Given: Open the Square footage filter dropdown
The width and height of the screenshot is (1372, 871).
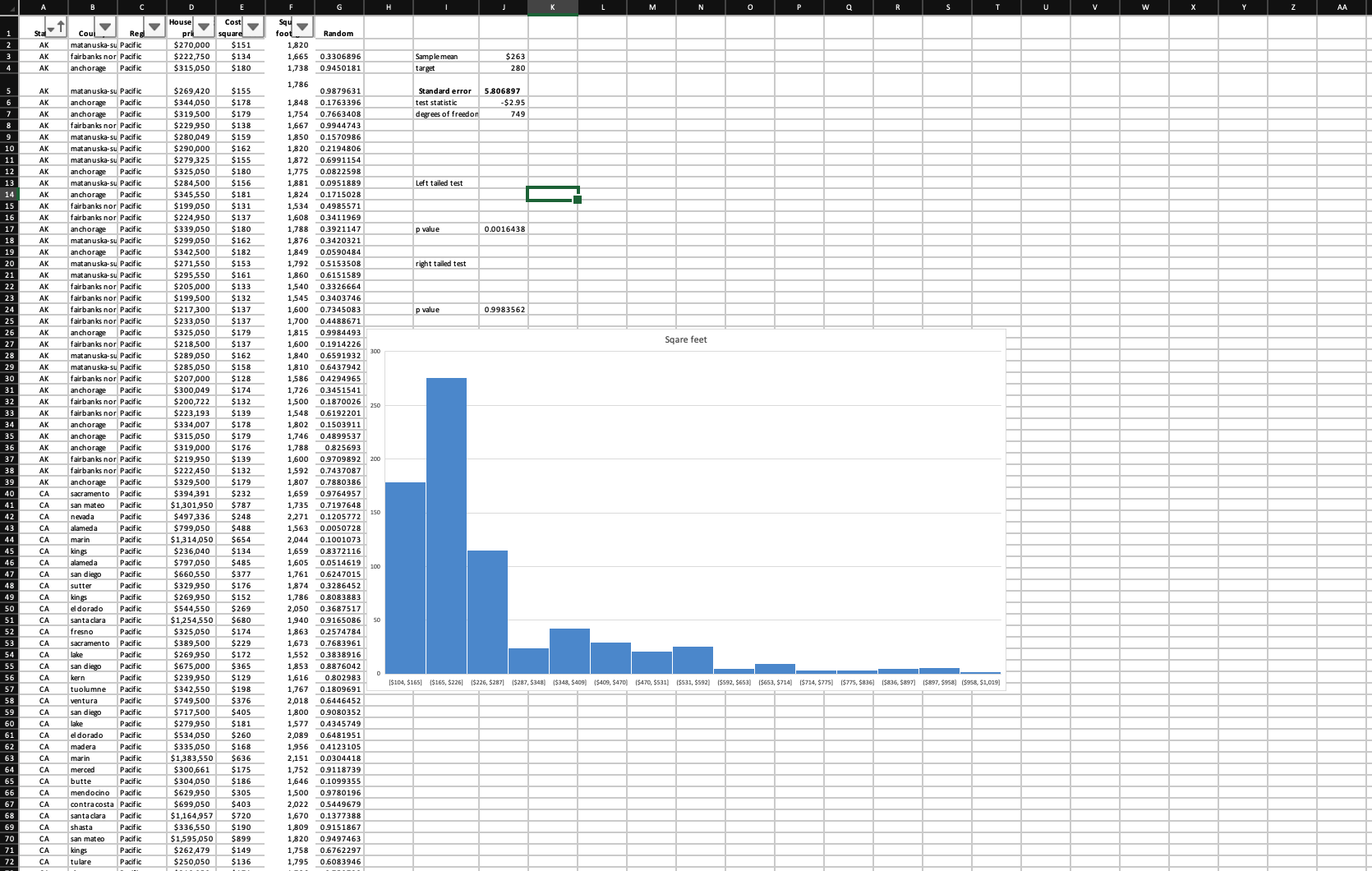Looking at the screenshot, I should tap(302, 28).
